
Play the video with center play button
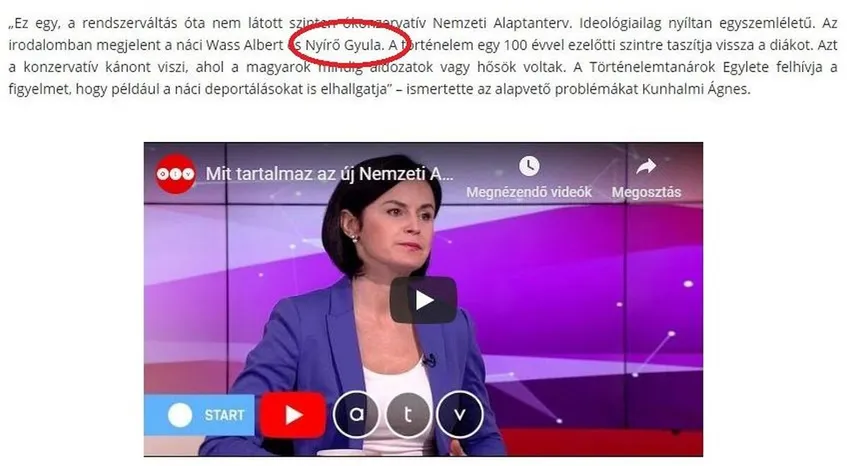(x=424, y=300)
